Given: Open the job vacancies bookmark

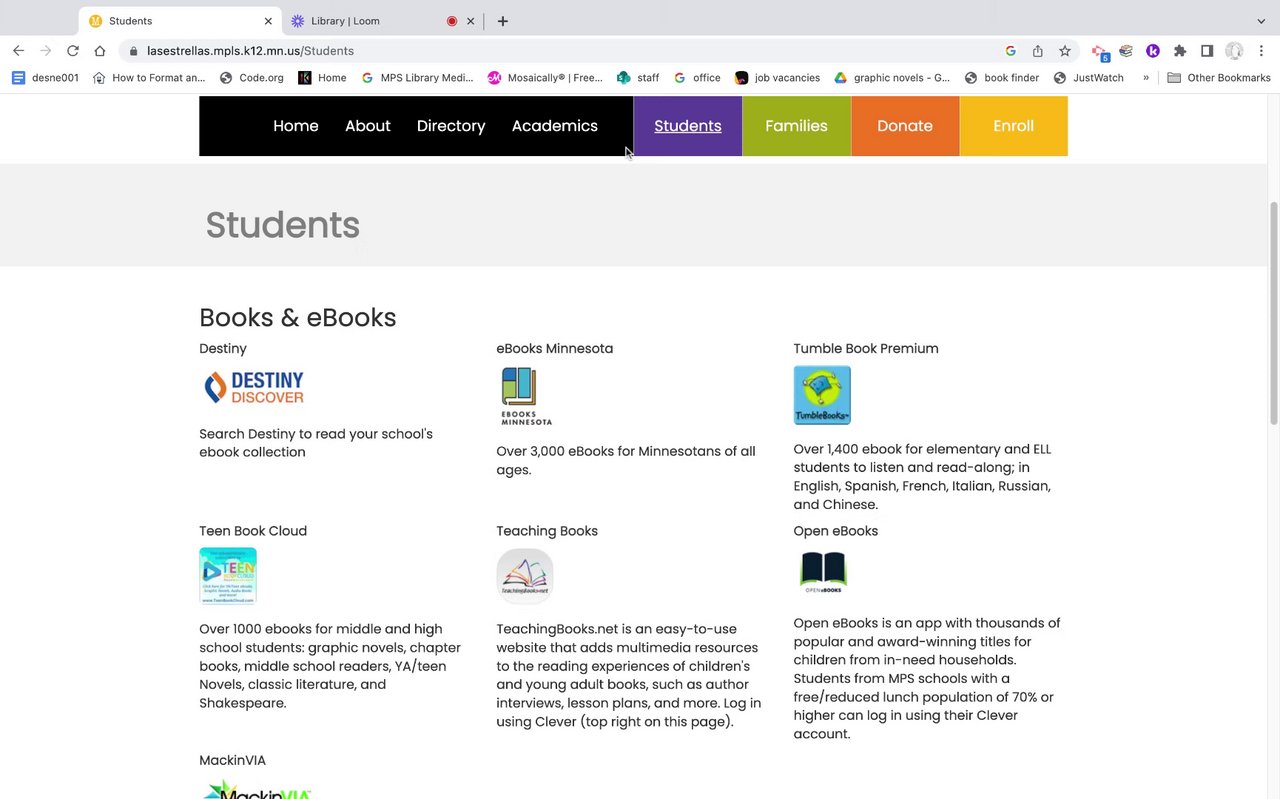Looking at the screenshot, I should [778, 78].
